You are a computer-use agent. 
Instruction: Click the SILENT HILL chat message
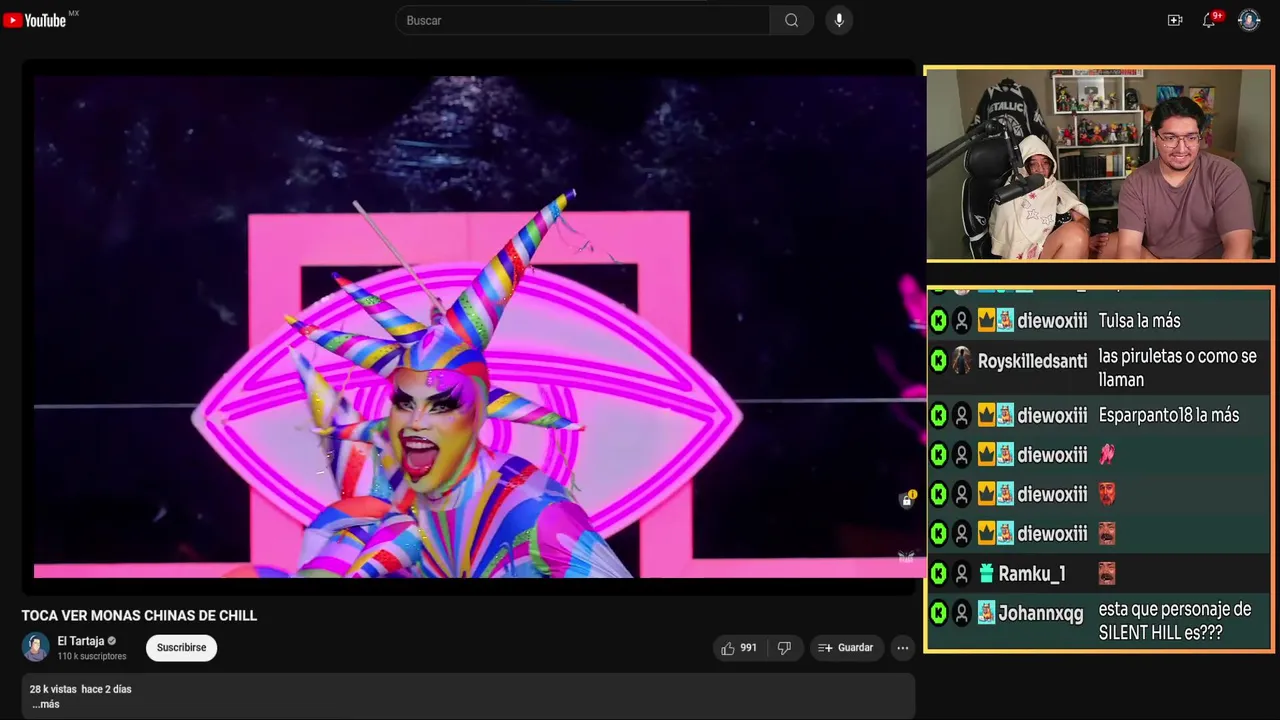coord(1174,621)
